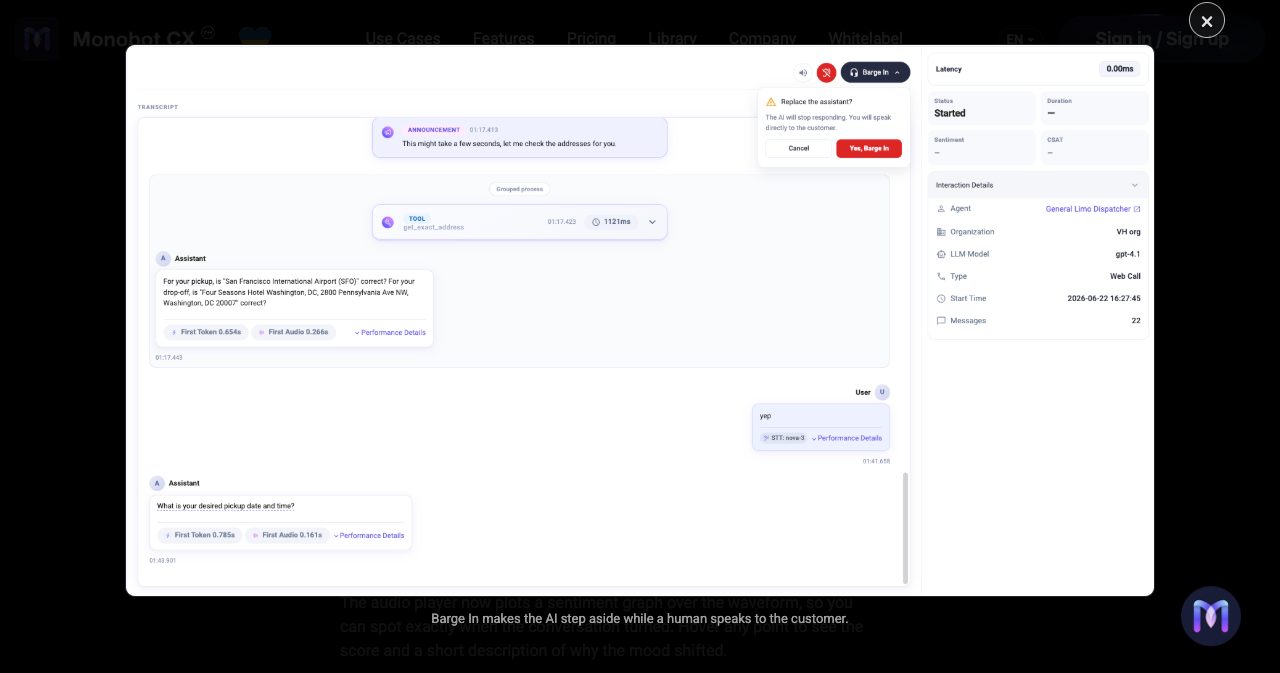Click the speaker volume icon
The image size is (1280, 673).
(803, 73)
